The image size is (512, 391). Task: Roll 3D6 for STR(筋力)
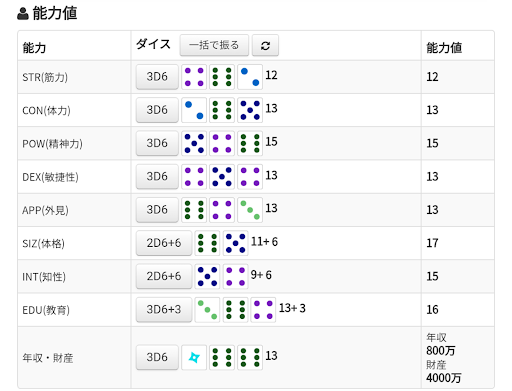coord(157,77)
